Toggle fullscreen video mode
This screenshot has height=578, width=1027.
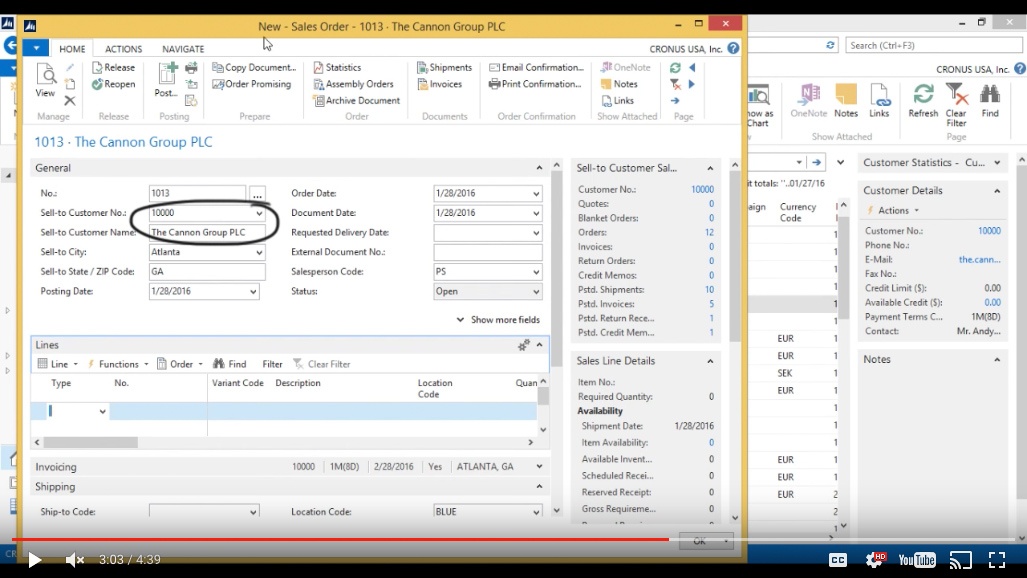pyautogui.click(x=997, y=560)
